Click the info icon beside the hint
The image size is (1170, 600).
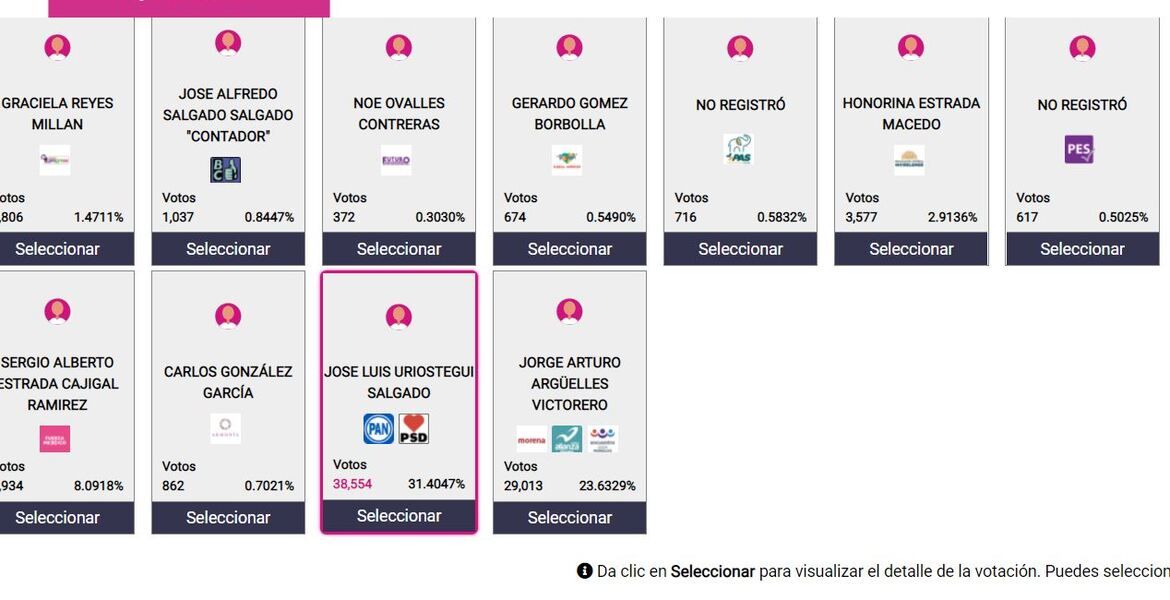(x=585, y=571)
